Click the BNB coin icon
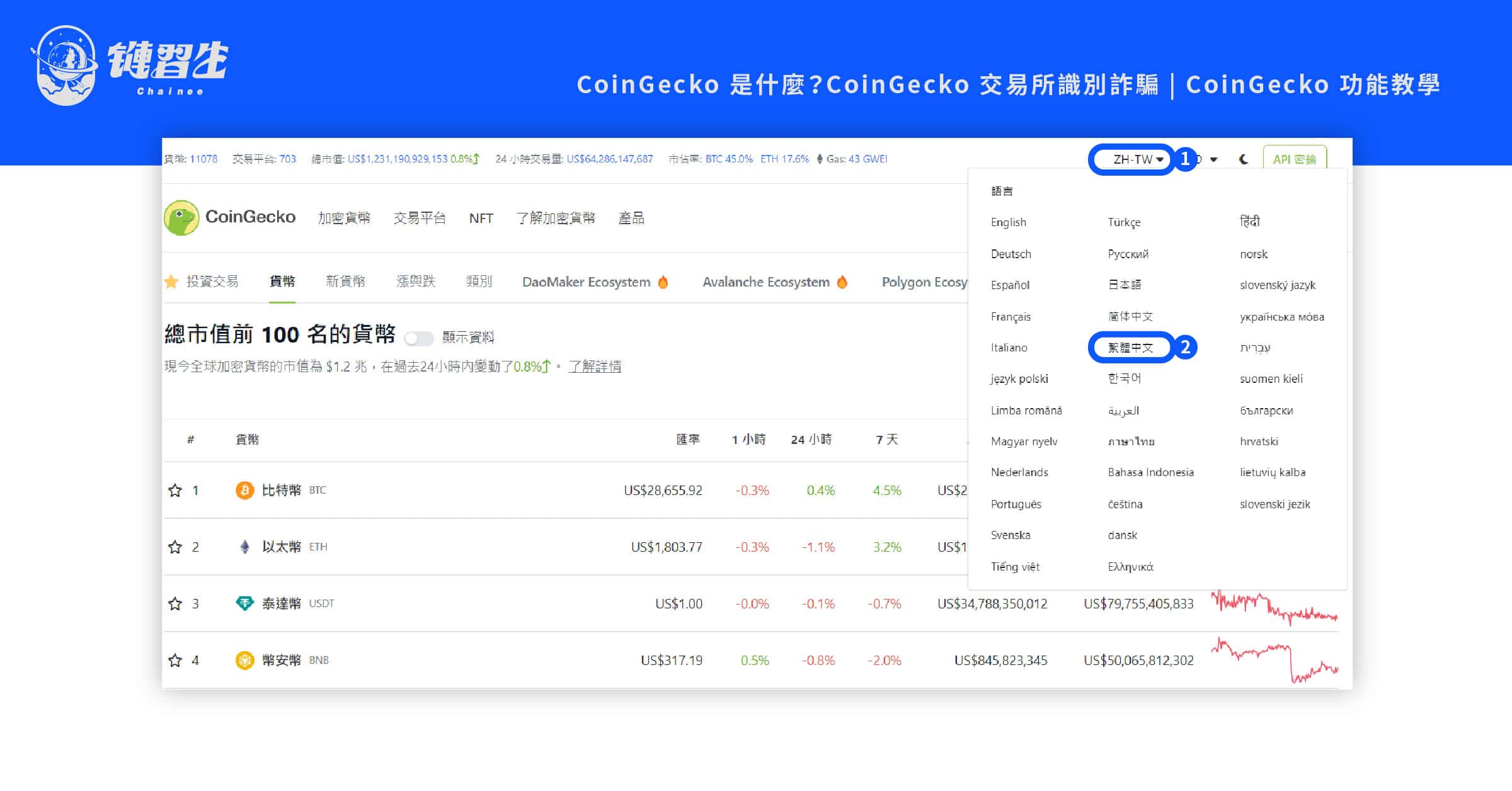The height and width of the screenshot is (791, 1512). point(244,660)
